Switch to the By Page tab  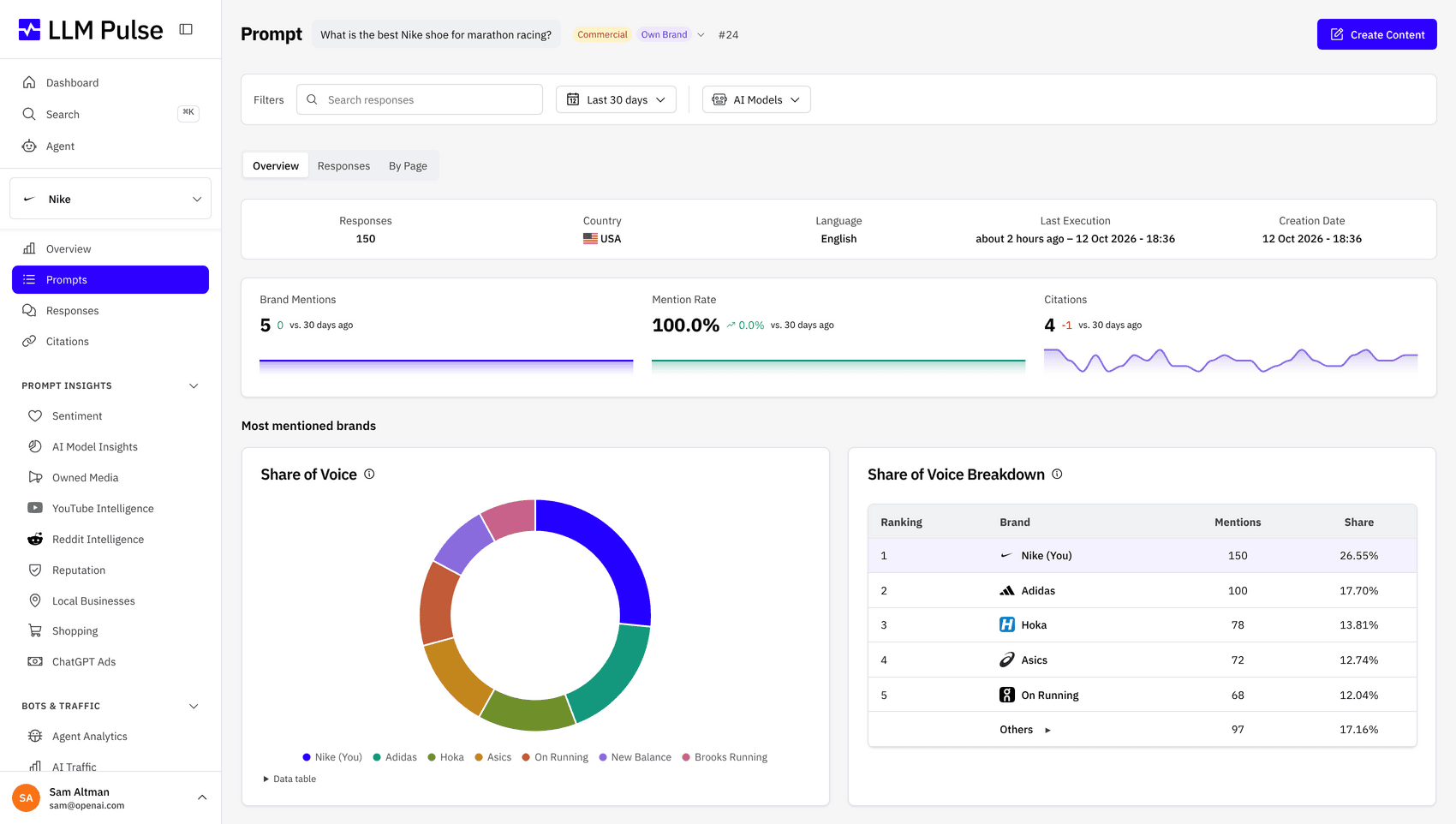click(x=408, y=166)
